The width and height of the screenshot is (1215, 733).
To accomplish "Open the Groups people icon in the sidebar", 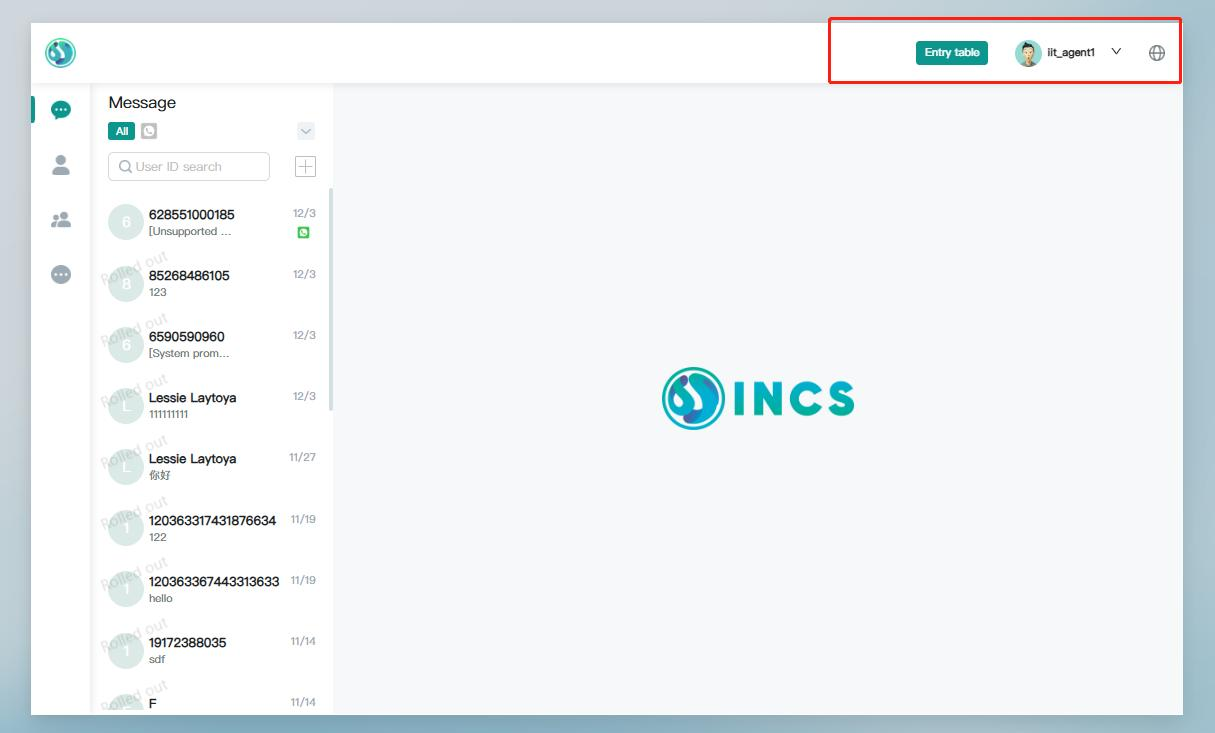I will tap(61, 220).
